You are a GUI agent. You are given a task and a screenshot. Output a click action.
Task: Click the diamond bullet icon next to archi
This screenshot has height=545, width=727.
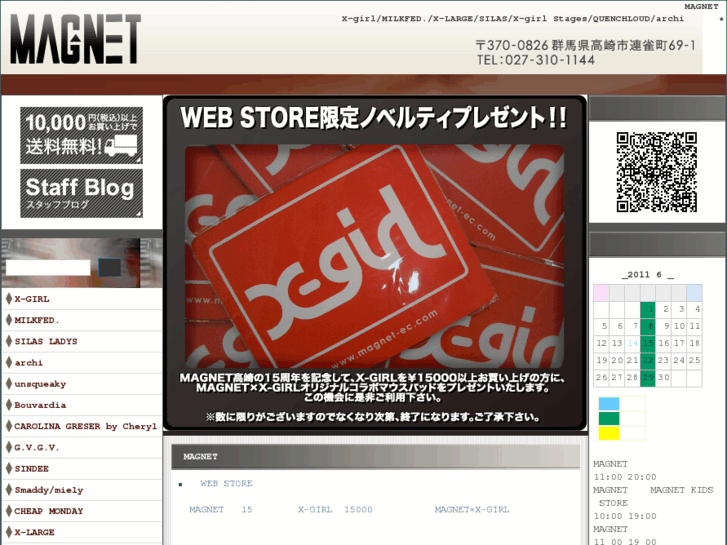pos(8,362)
